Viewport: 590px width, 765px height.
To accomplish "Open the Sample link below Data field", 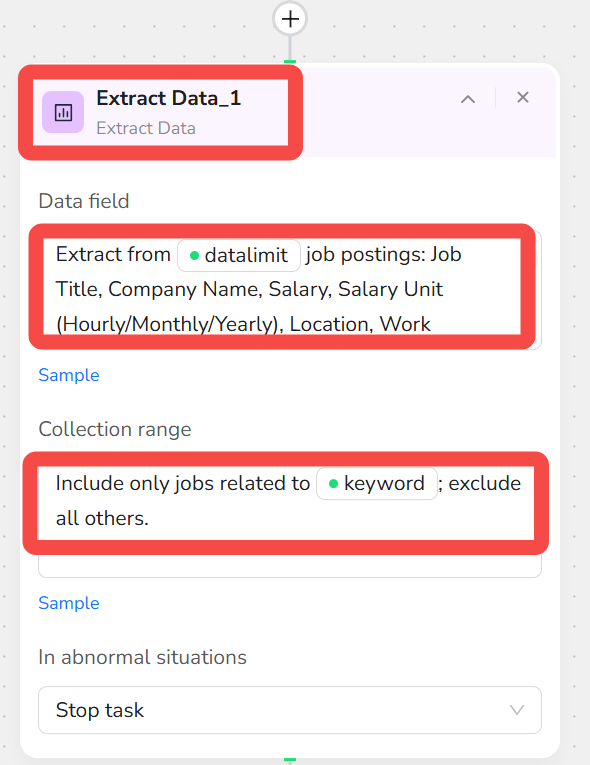I will pos(69,375).
